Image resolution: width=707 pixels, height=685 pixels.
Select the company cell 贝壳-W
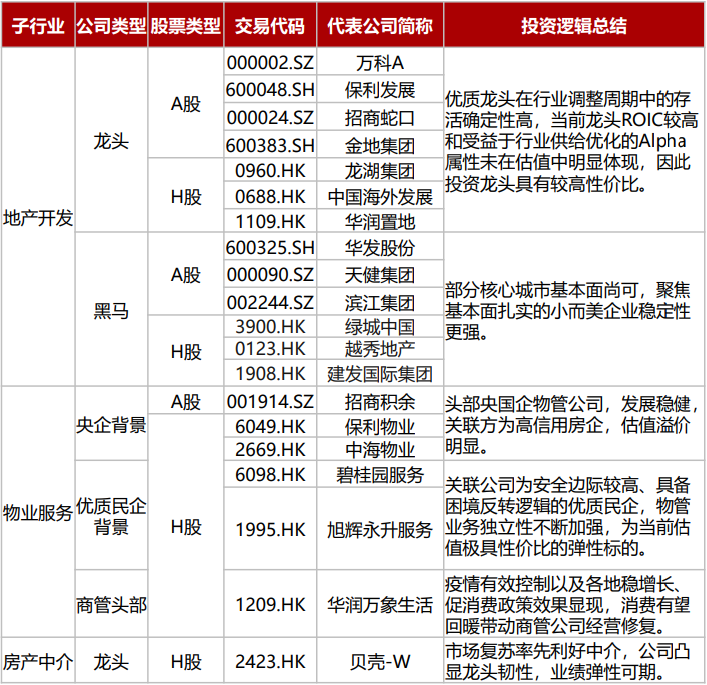380,661
